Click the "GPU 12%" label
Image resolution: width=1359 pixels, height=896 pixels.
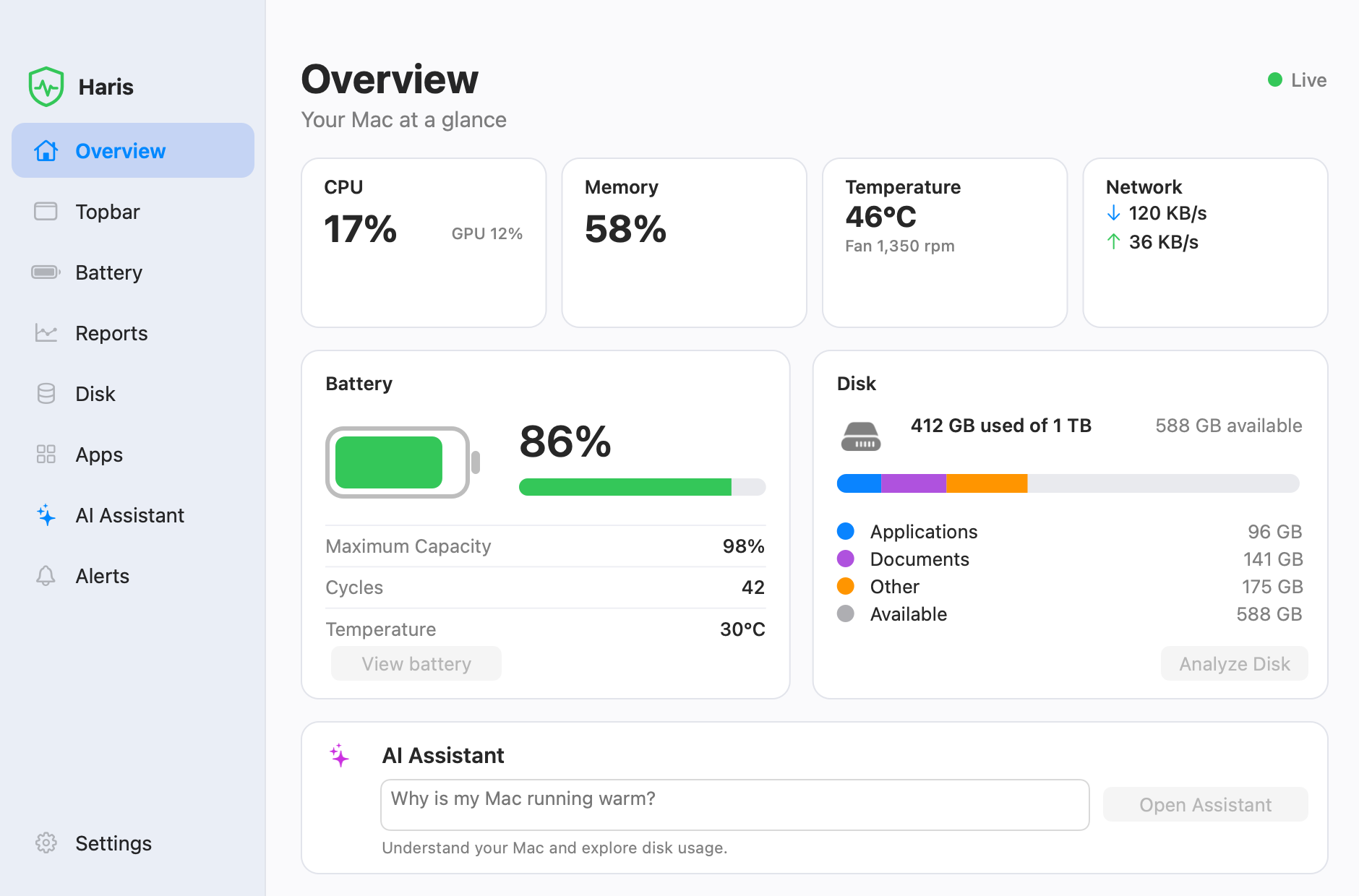point(487,233)
